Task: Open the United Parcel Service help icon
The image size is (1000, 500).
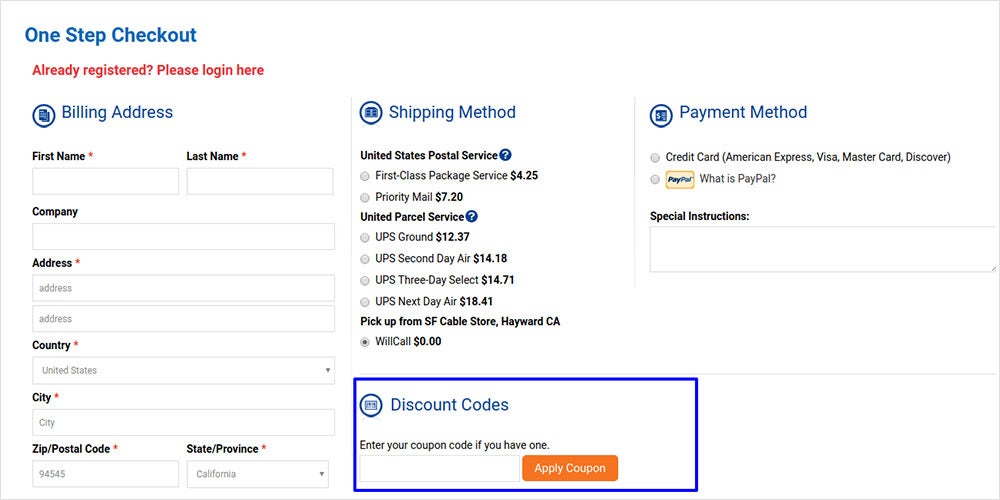Action: click(471, 216)
